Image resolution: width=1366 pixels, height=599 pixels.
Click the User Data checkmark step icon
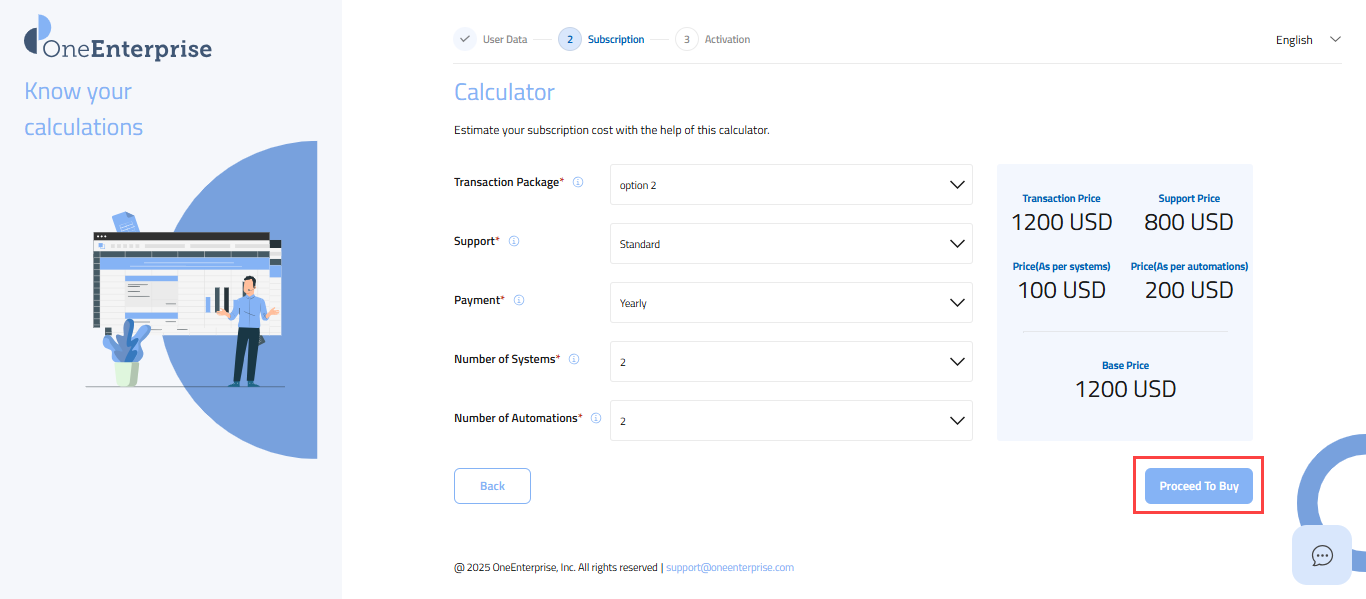click(465, 40)
